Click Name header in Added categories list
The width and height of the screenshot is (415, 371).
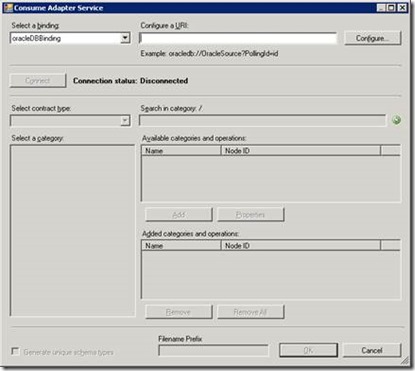pyautogui.click(x=181, y=246)
